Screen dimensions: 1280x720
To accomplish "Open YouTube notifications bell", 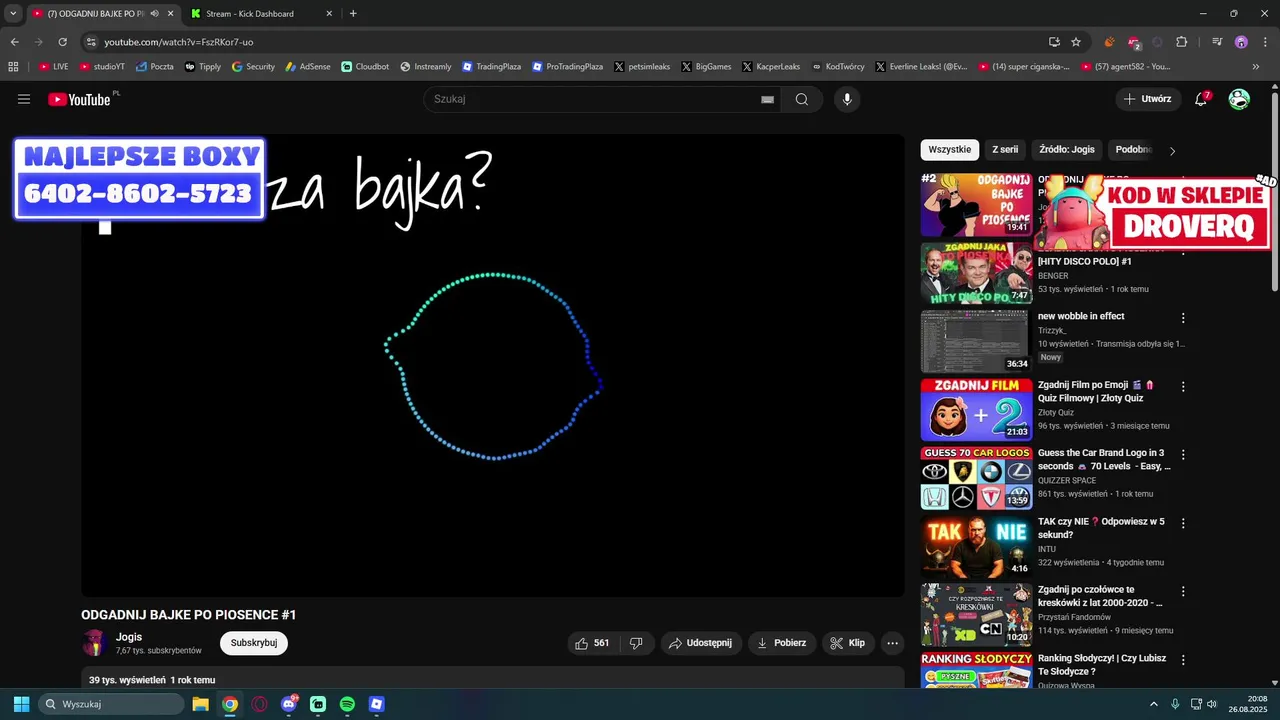I will 1202,99.
